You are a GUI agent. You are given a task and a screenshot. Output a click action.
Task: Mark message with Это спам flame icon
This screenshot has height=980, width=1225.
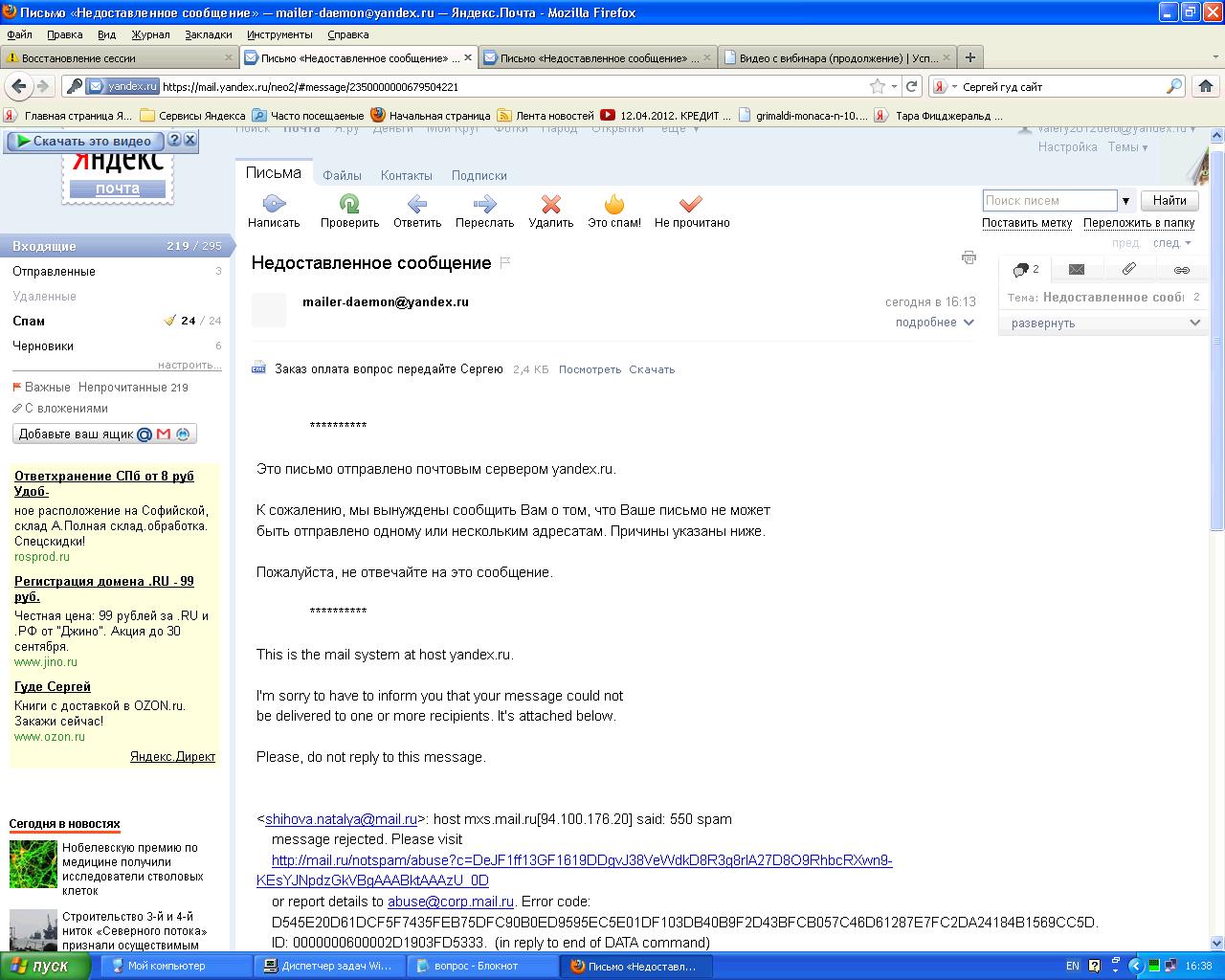(x=614, y=203)
